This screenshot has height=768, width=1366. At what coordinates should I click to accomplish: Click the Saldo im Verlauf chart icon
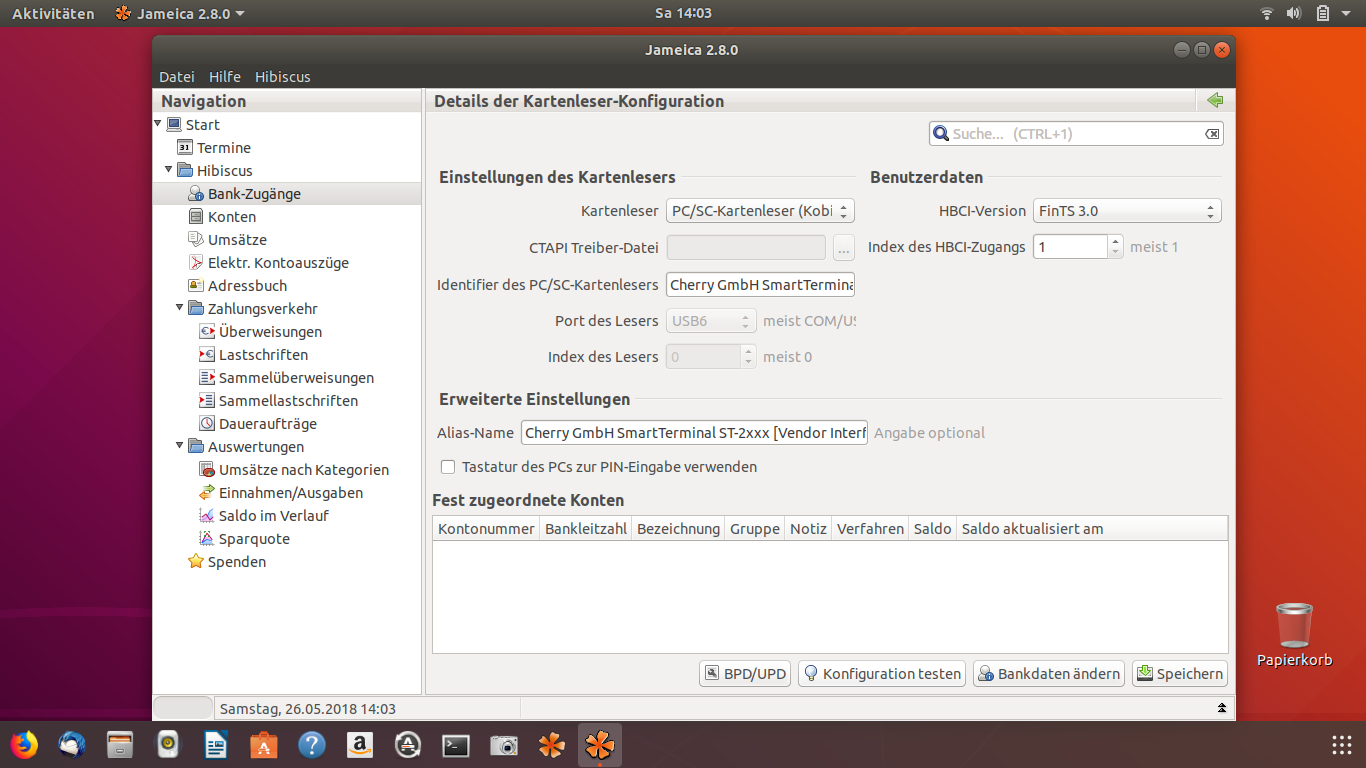tap(207, 516)
